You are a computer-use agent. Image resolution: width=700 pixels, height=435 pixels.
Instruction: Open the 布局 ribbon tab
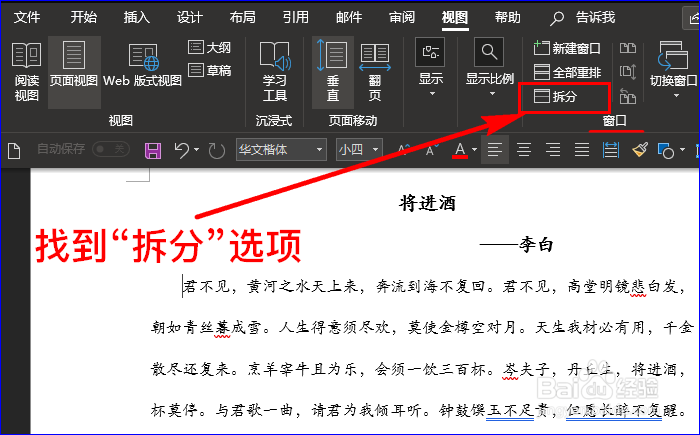pyautogui.click(x=243, y=17)
